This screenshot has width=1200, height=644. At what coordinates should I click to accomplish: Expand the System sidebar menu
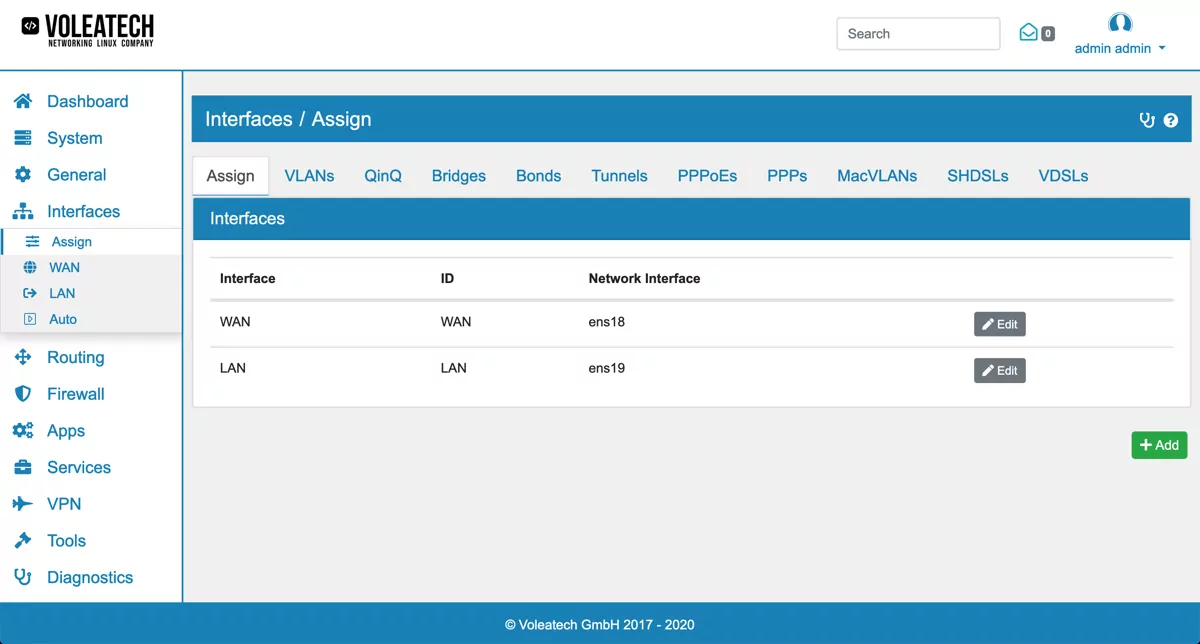74,138
